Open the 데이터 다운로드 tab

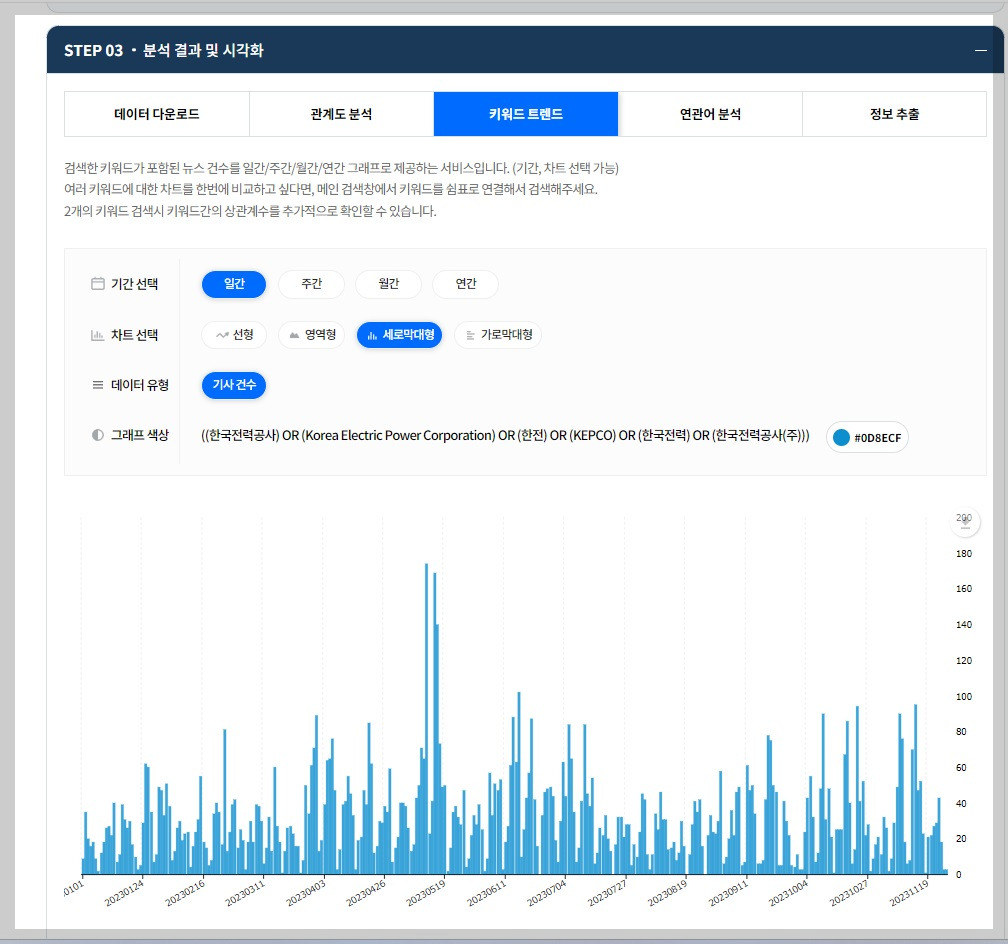tap(157, 114)
